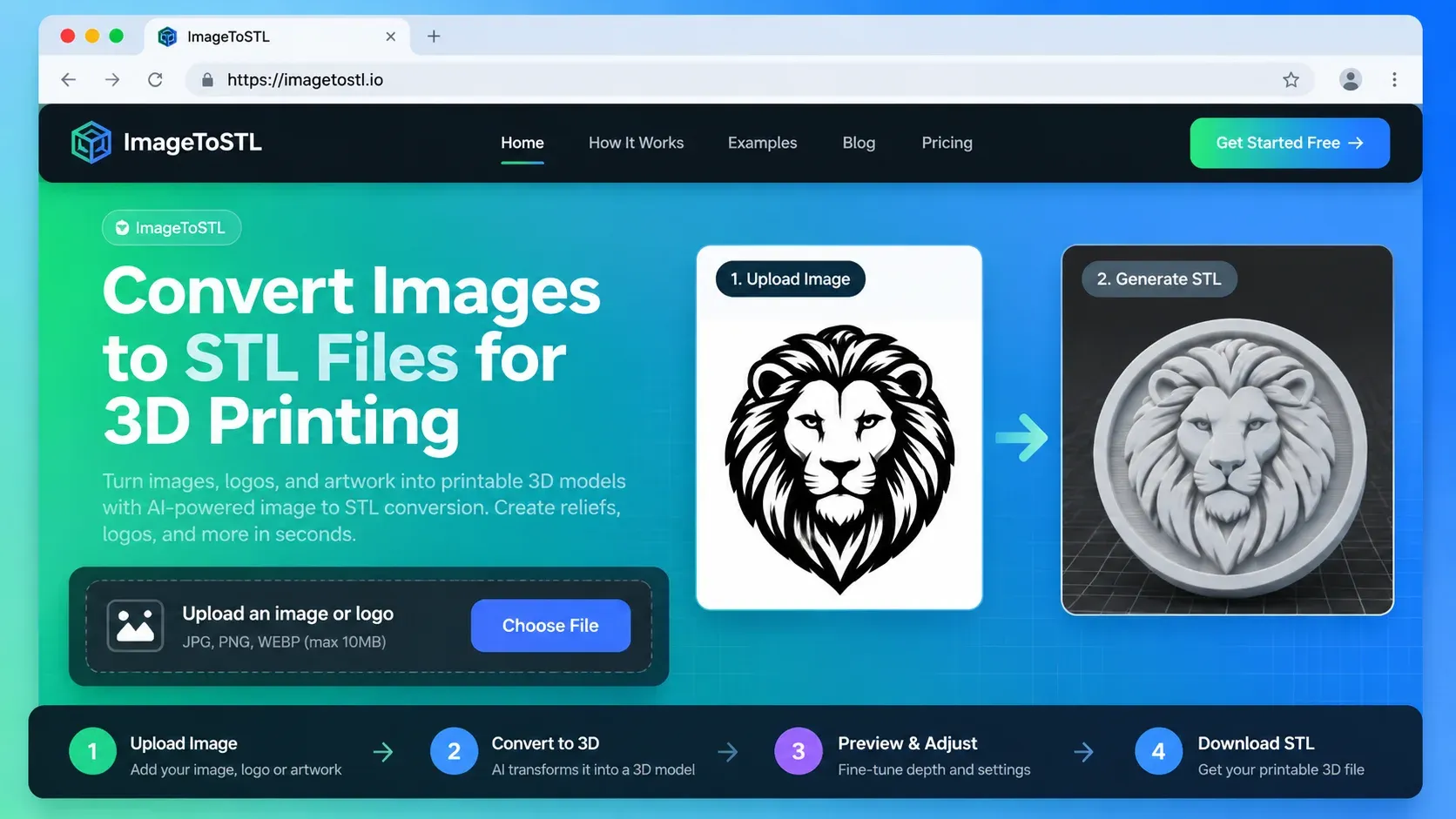Image resolution: width=1456 pixels, height=819 pixels.
Task: Open the Pricing nav link
Action: click(947, 143)
